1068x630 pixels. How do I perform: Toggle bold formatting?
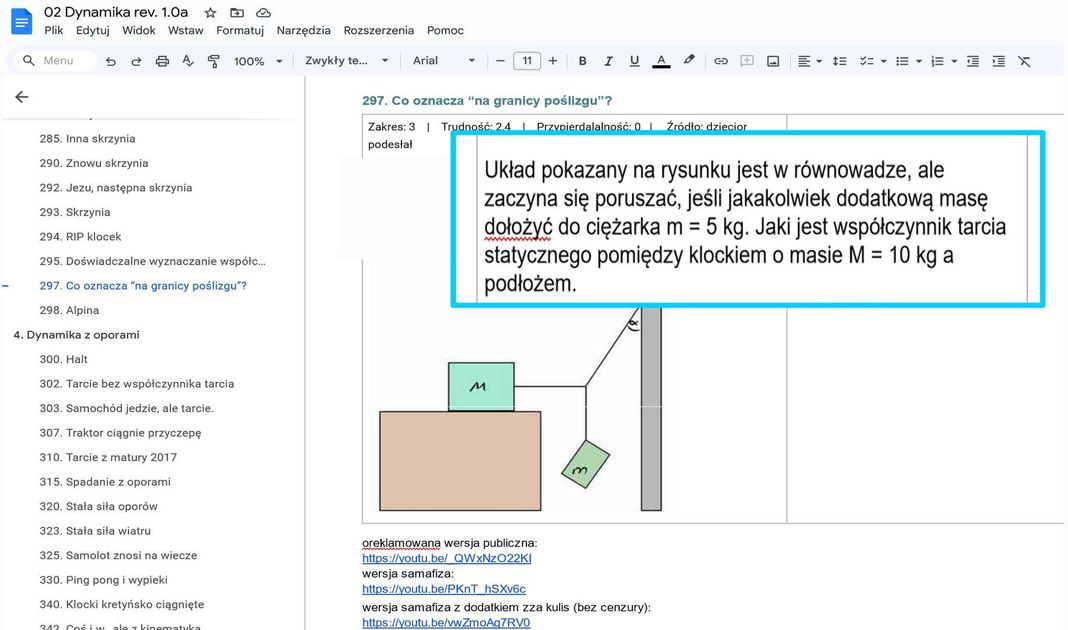(583, 61)
